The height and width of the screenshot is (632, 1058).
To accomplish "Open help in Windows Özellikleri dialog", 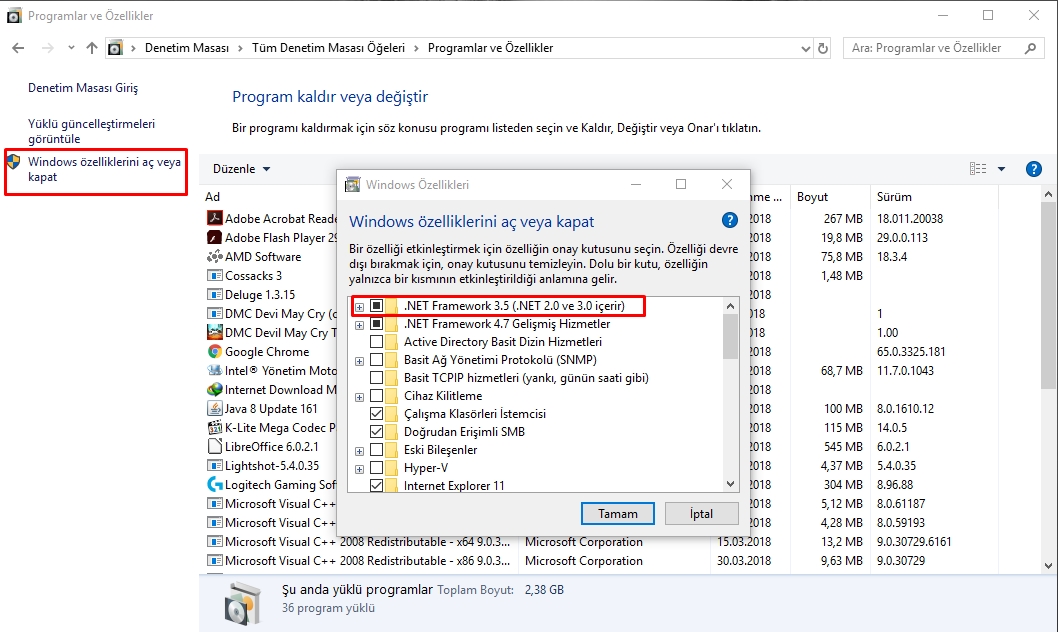I will (729, 220).
